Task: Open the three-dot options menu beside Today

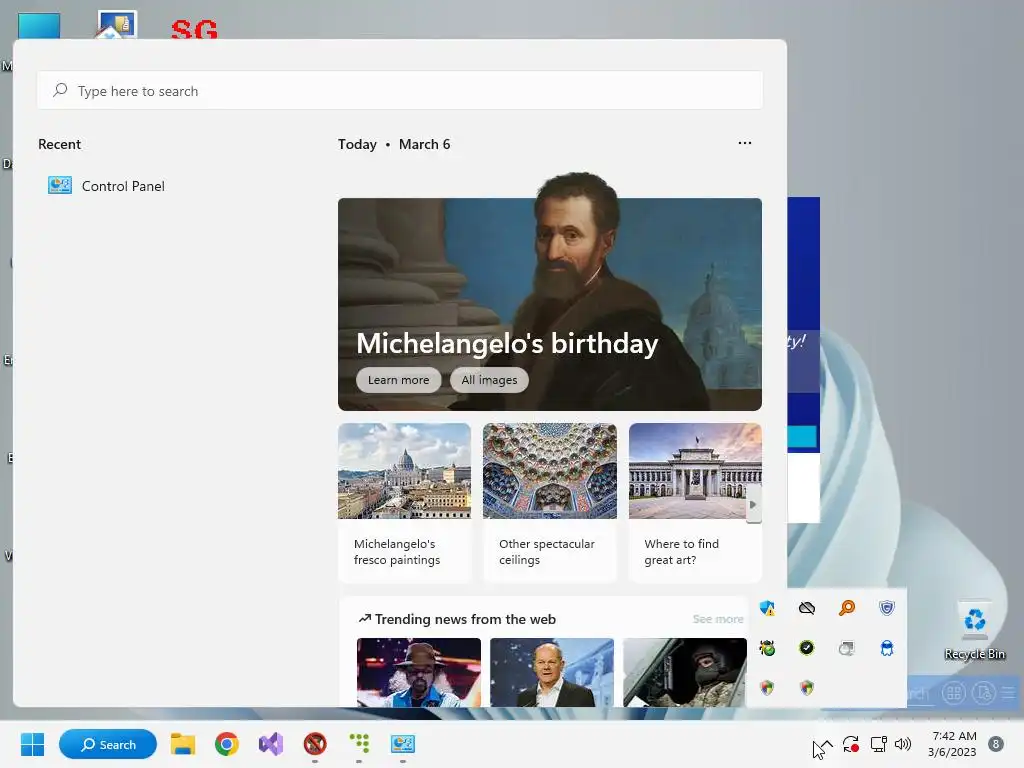Action: 744,143
